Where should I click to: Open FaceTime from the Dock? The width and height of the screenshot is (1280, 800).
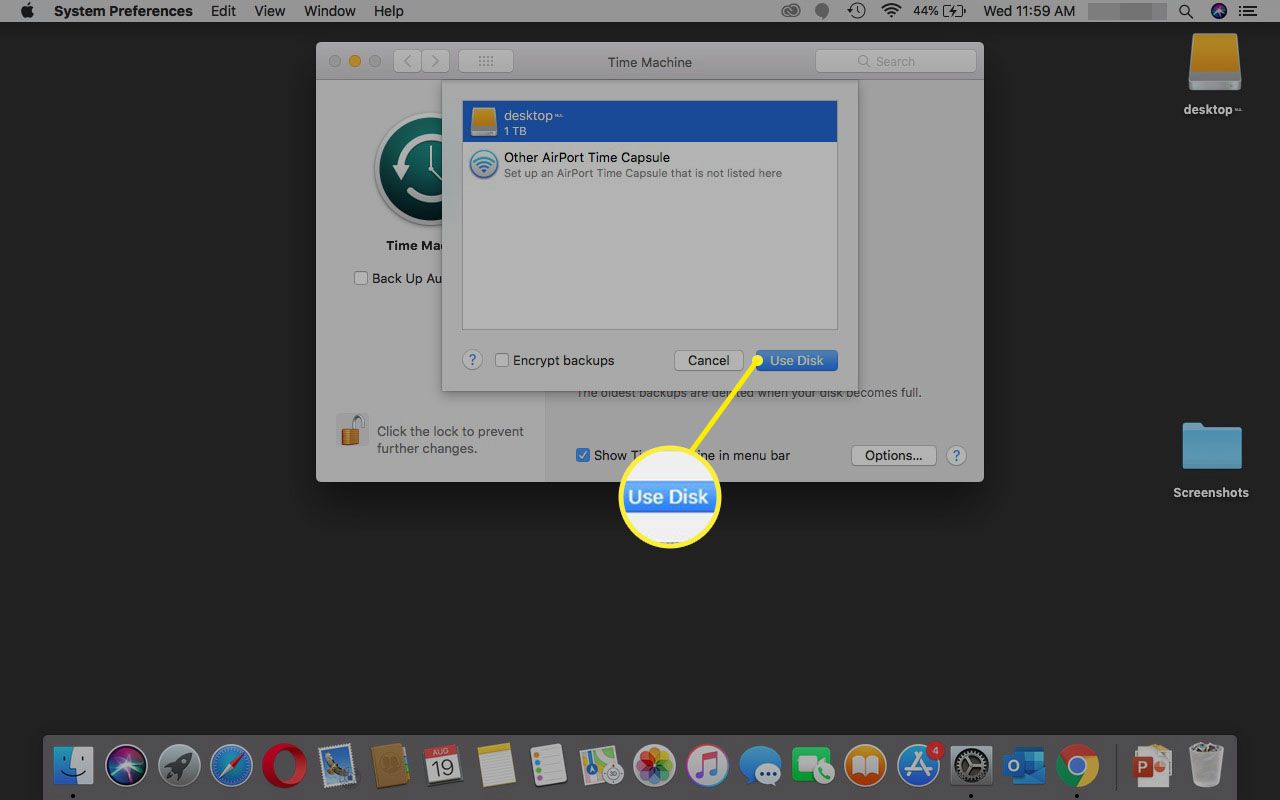click(x=812, y=767)
